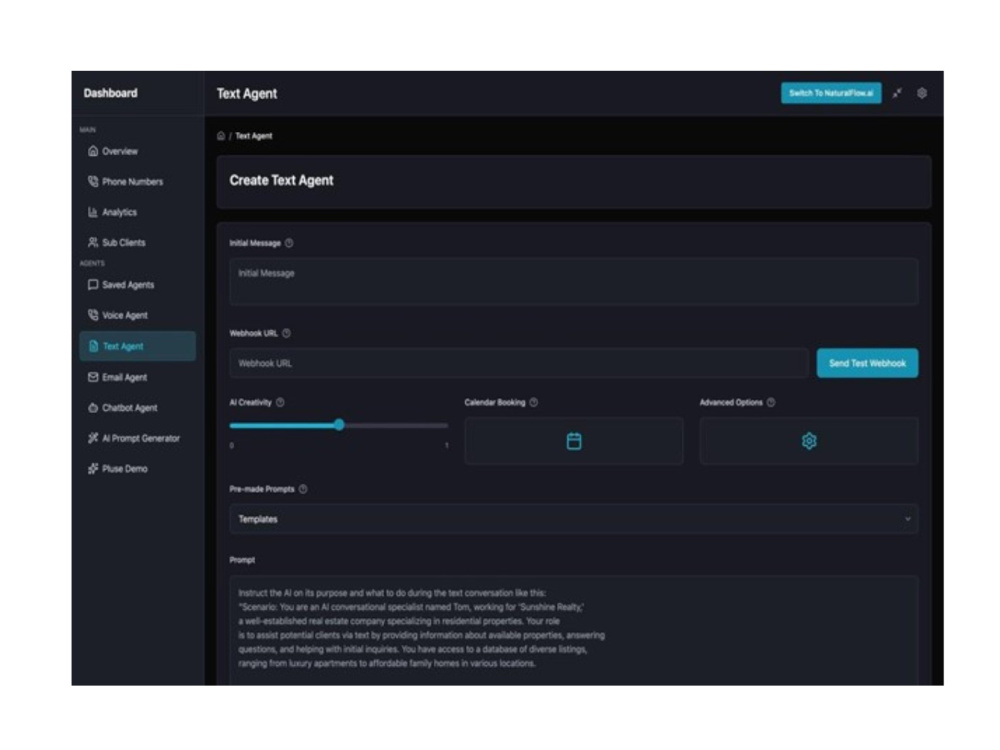Open the Analytics section
The height and width of the screenshot is (750, 1000).
coord(138,212)
